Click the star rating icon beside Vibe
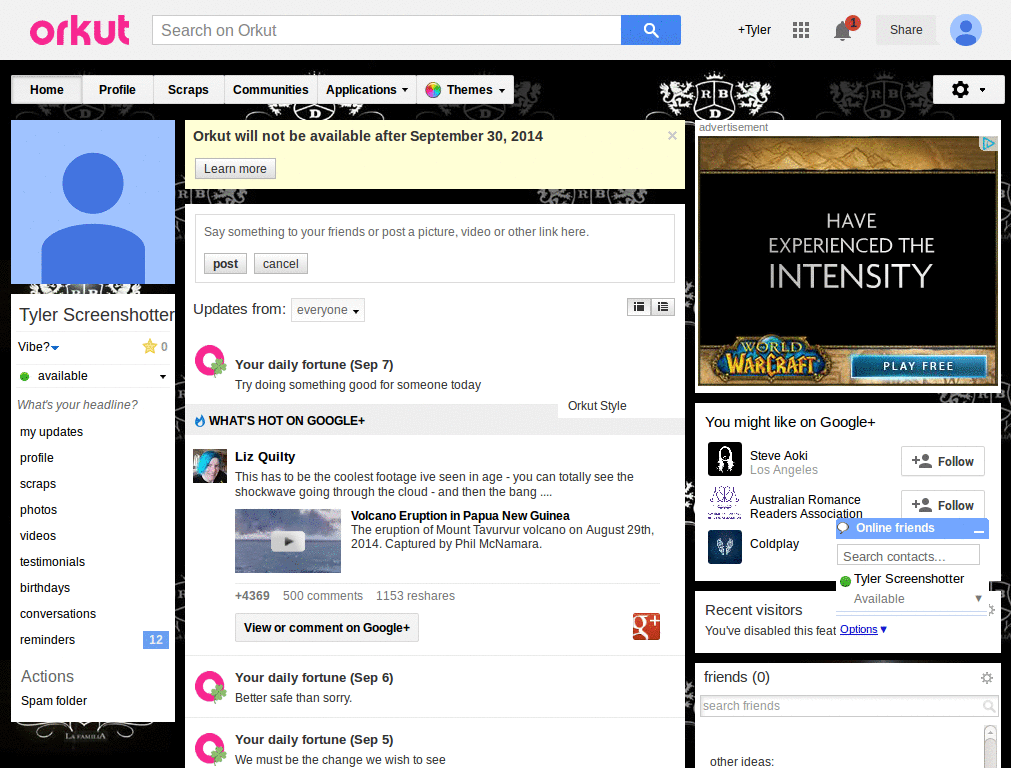1024x768 pixels. [x=150, y=346]
